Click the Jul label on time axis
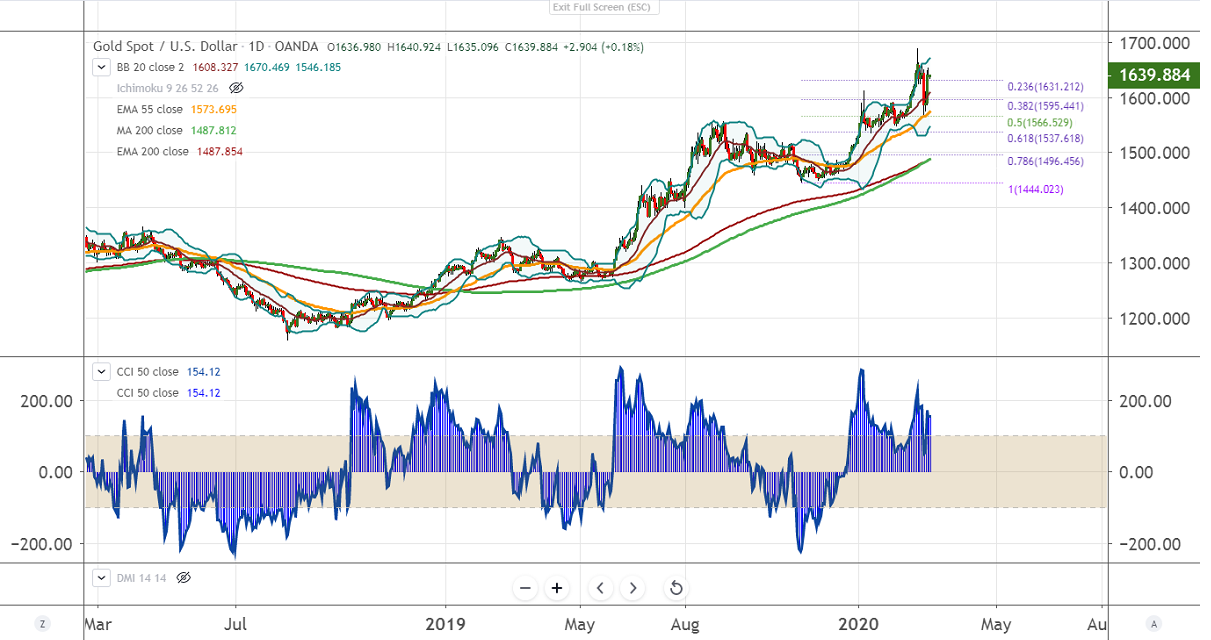 point(235,623)
